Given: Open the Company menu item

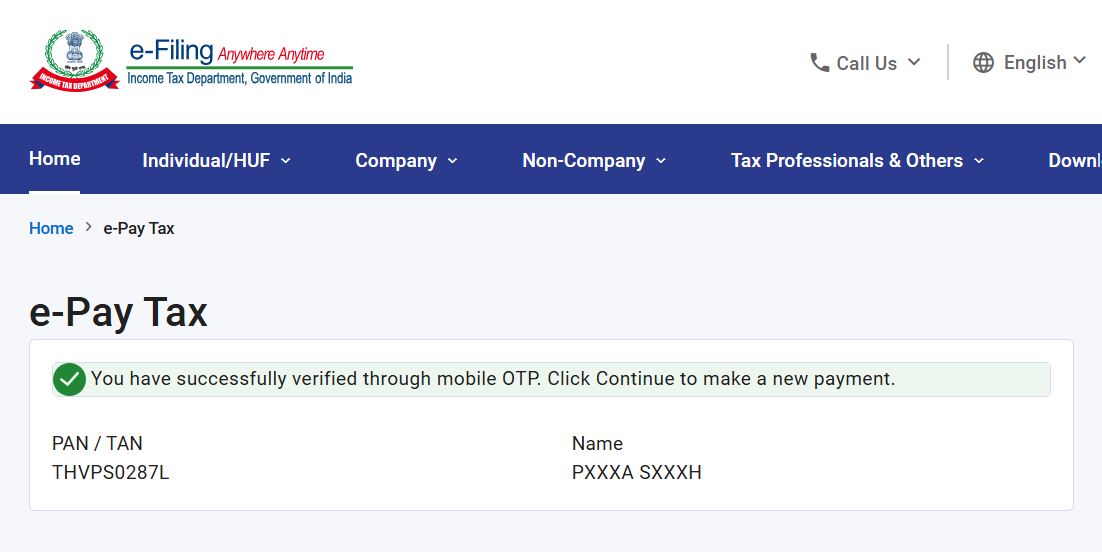Looking at the screenshot, I should pyautogui.click(x=396, y=161).
